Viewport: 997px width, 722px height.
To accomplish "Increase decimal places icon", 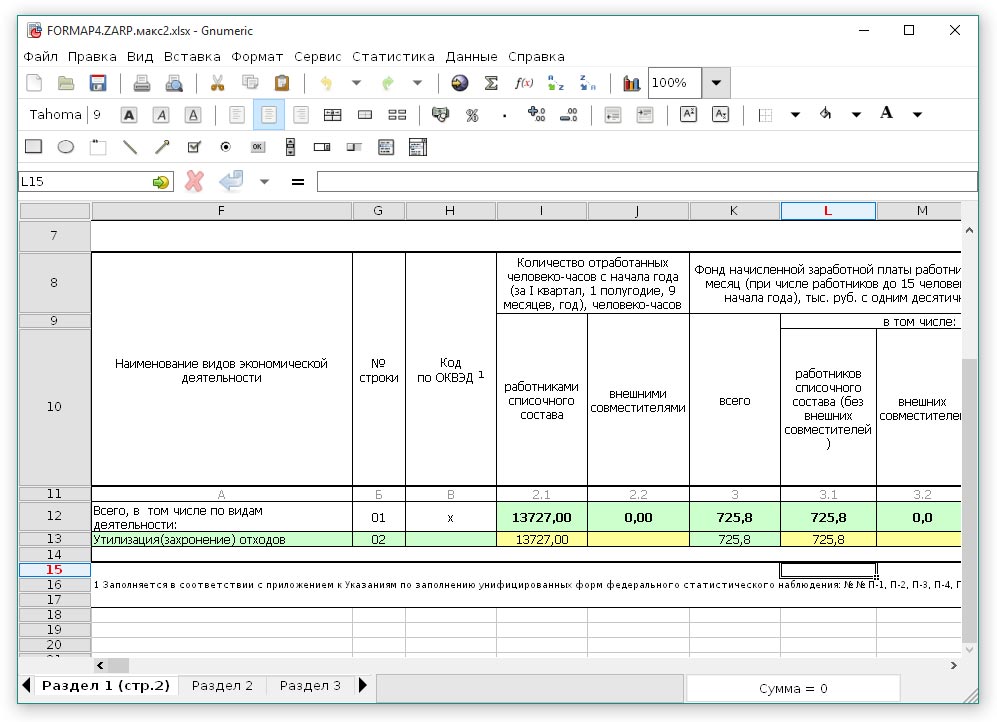I will click(536, 115).
